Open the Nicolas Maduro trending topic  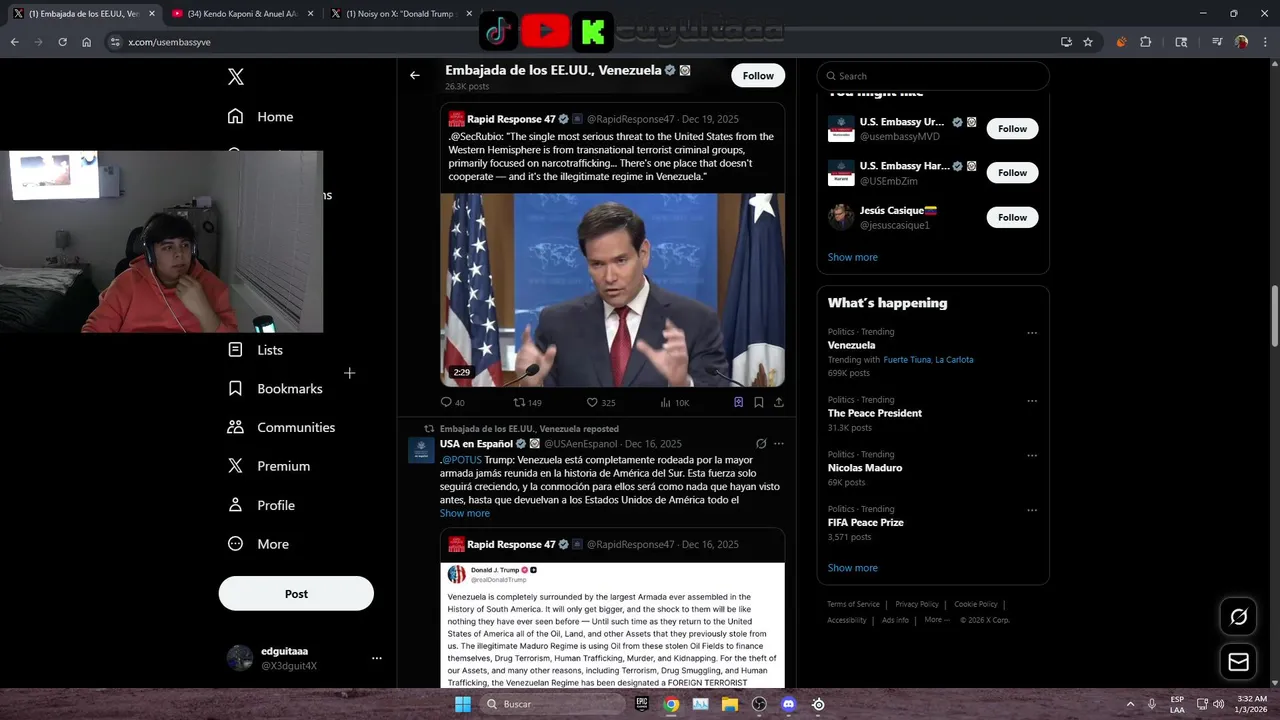coord(864,468)
